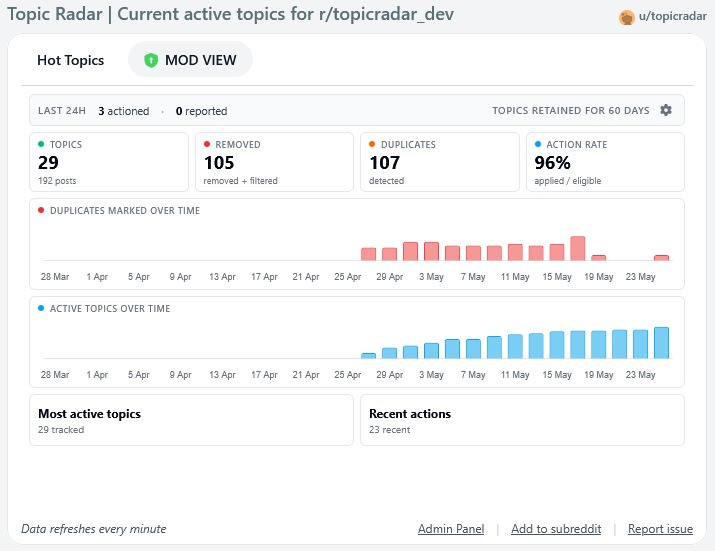Click the 'detected' caption under 107
This screenshot has height=551, width=715.
(386, 181)
